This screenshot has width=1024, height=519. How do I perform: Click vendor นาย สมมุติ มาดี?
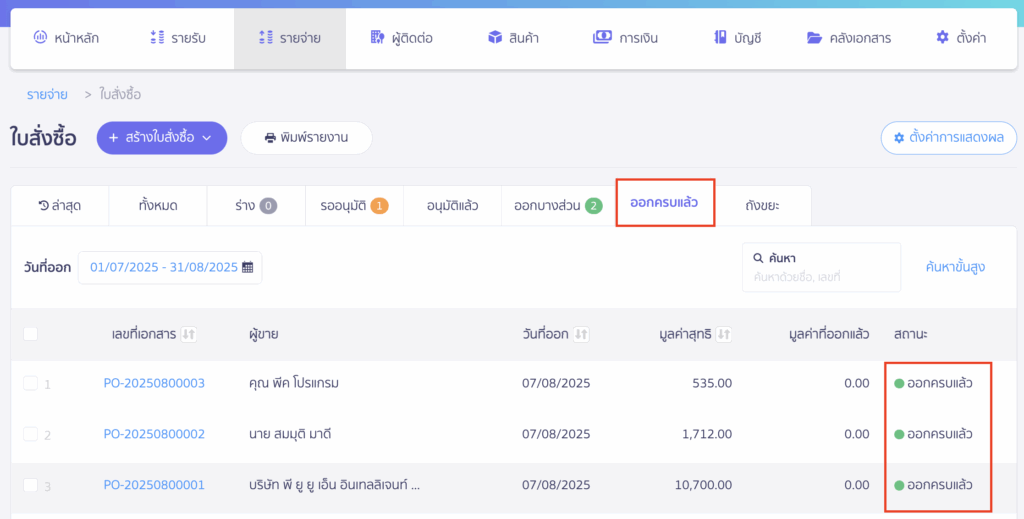290,434
